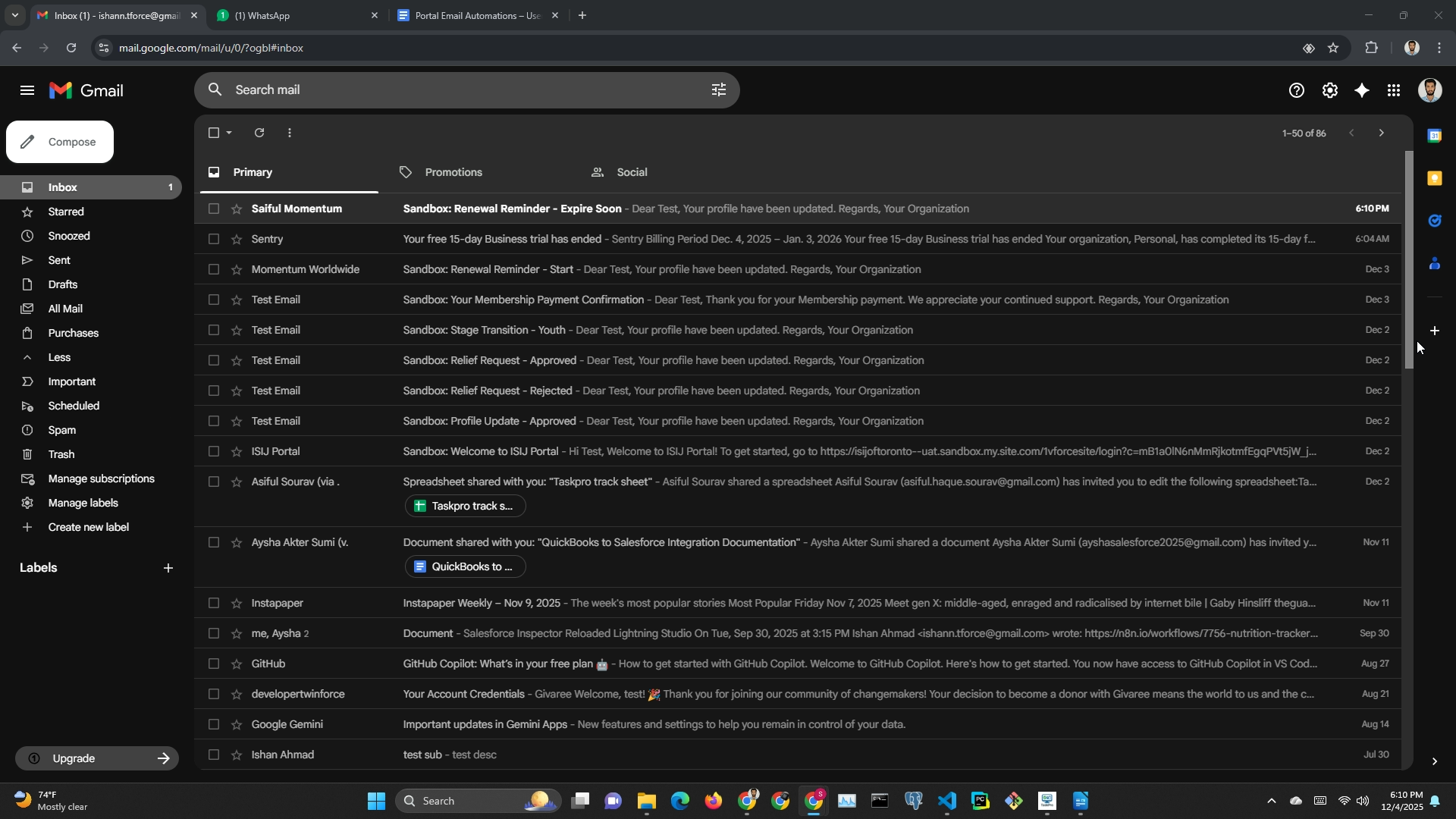Open Gmail settings gear icon
1456x819 pixels.
pos(1329,91)
